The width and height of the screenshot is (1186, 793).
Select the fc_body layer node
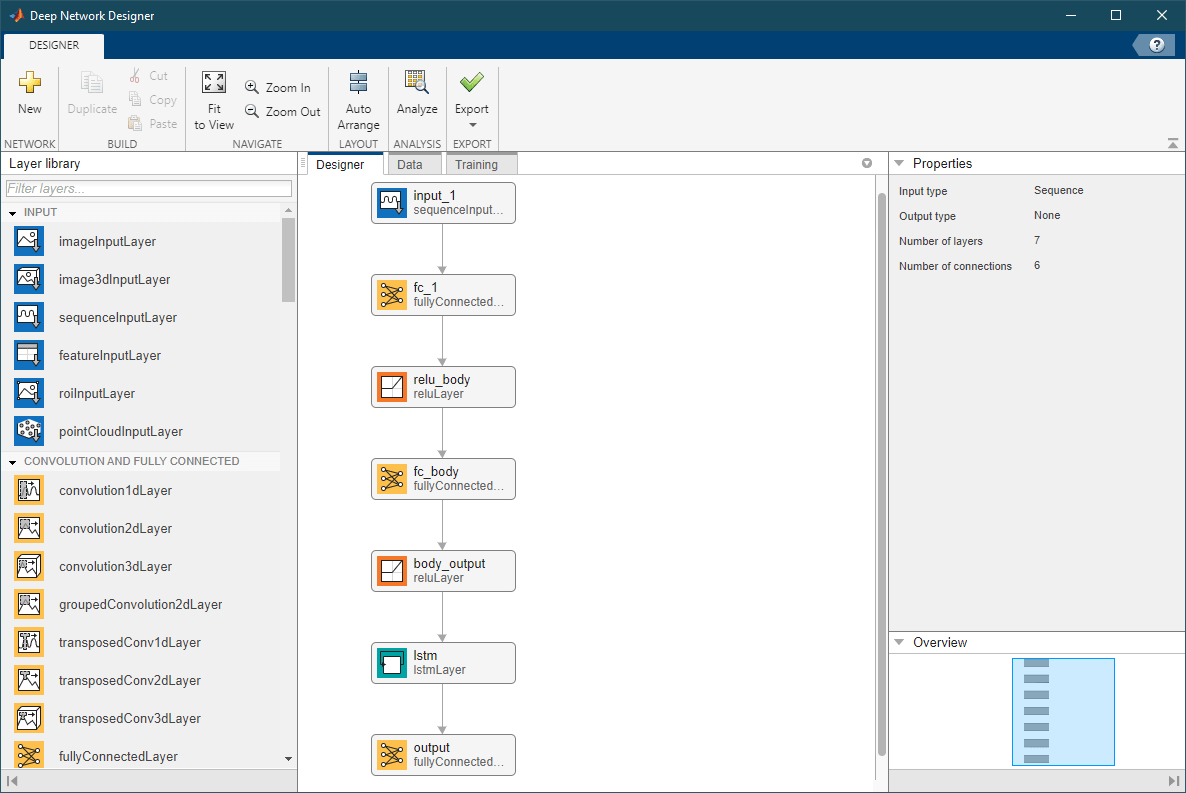tap(443, 479)
